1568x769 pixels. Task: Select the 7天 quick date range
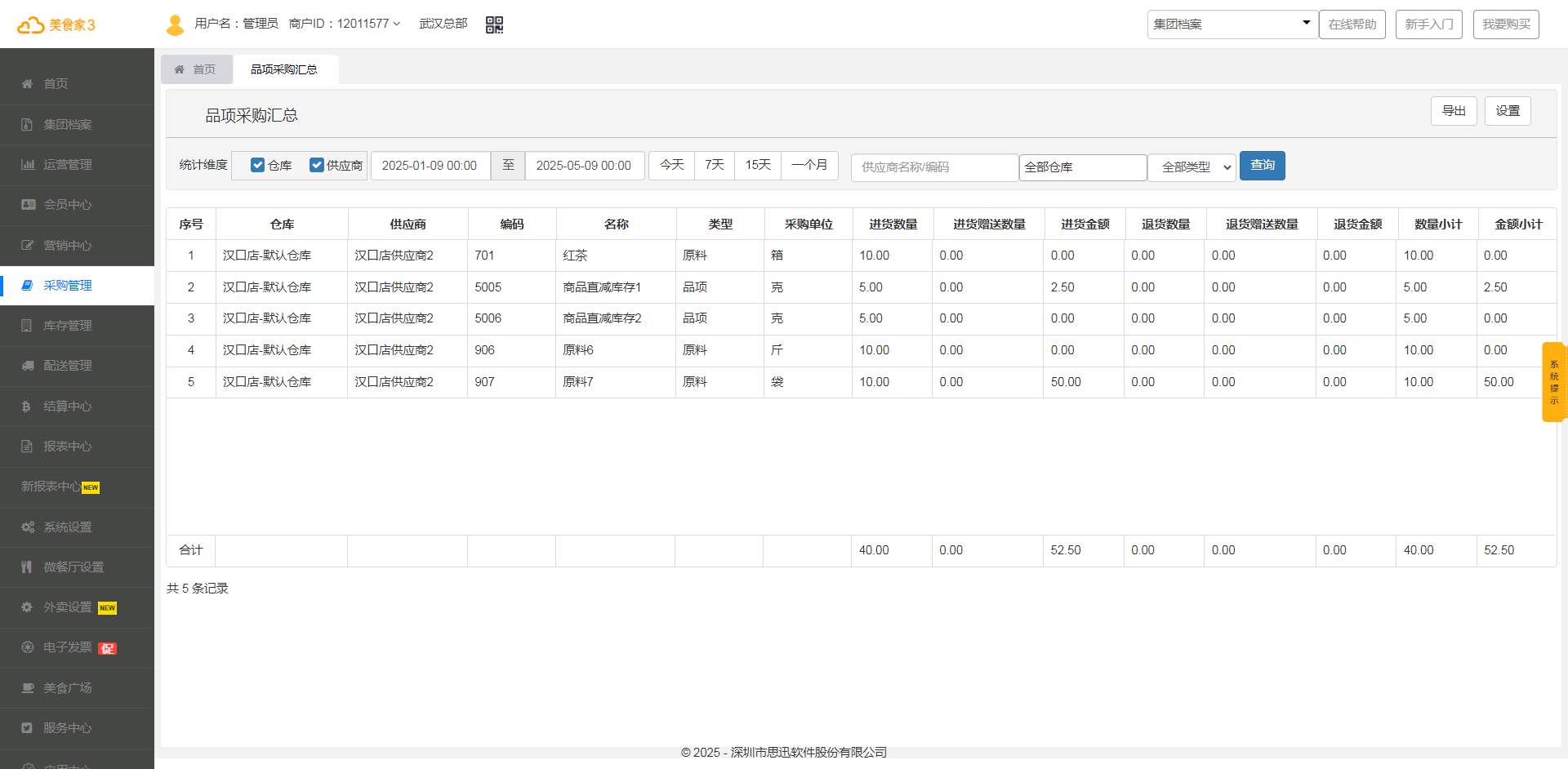(x=715, y=166)
